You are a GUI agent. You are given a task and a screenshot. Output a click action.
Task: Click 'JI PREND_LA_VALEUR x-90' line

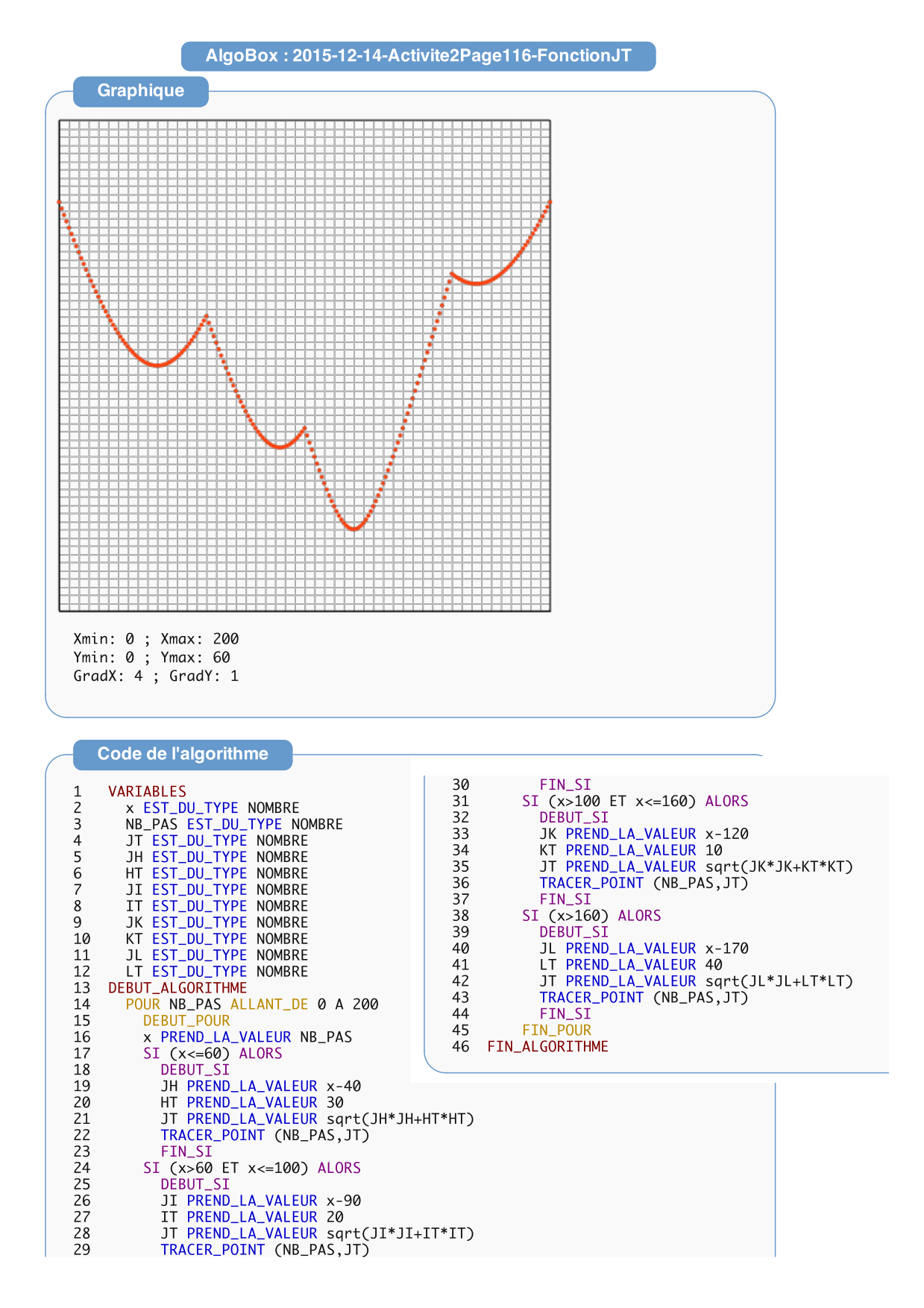(261, 1201)
